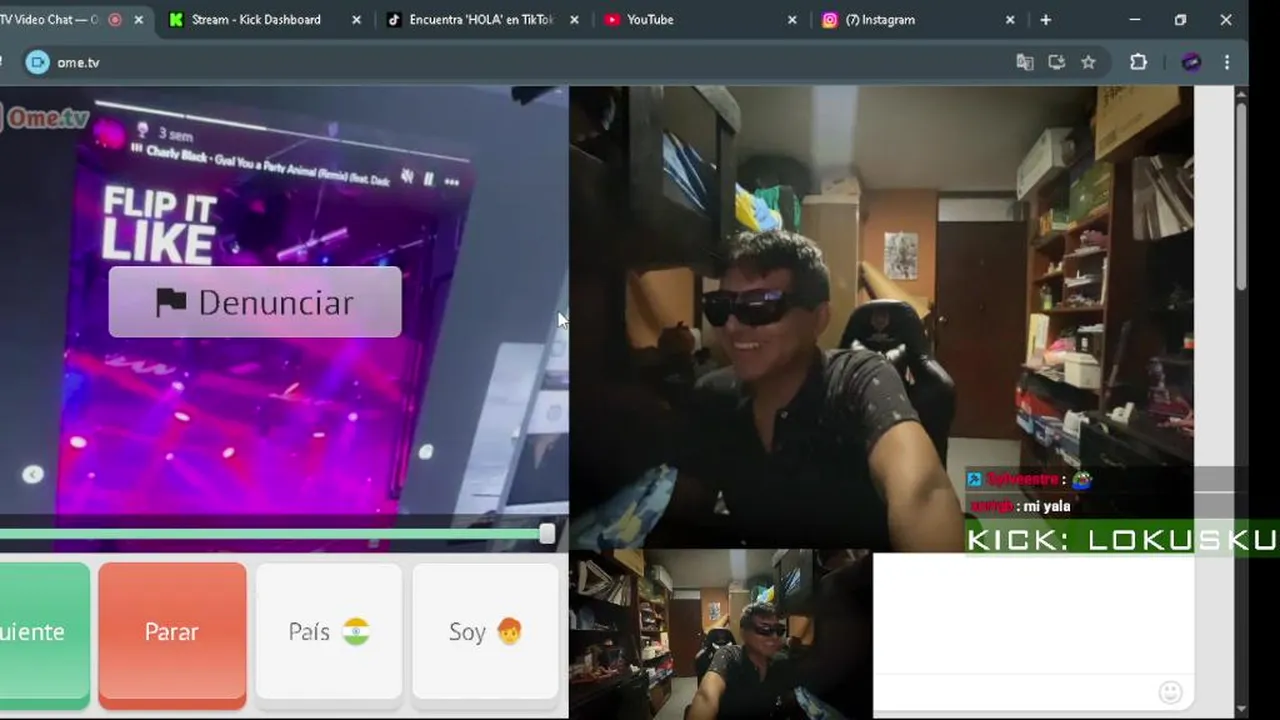This screenshot has width=1280, height=720.
Task: Click the face emoji on Soy
Action: (510, 632)
